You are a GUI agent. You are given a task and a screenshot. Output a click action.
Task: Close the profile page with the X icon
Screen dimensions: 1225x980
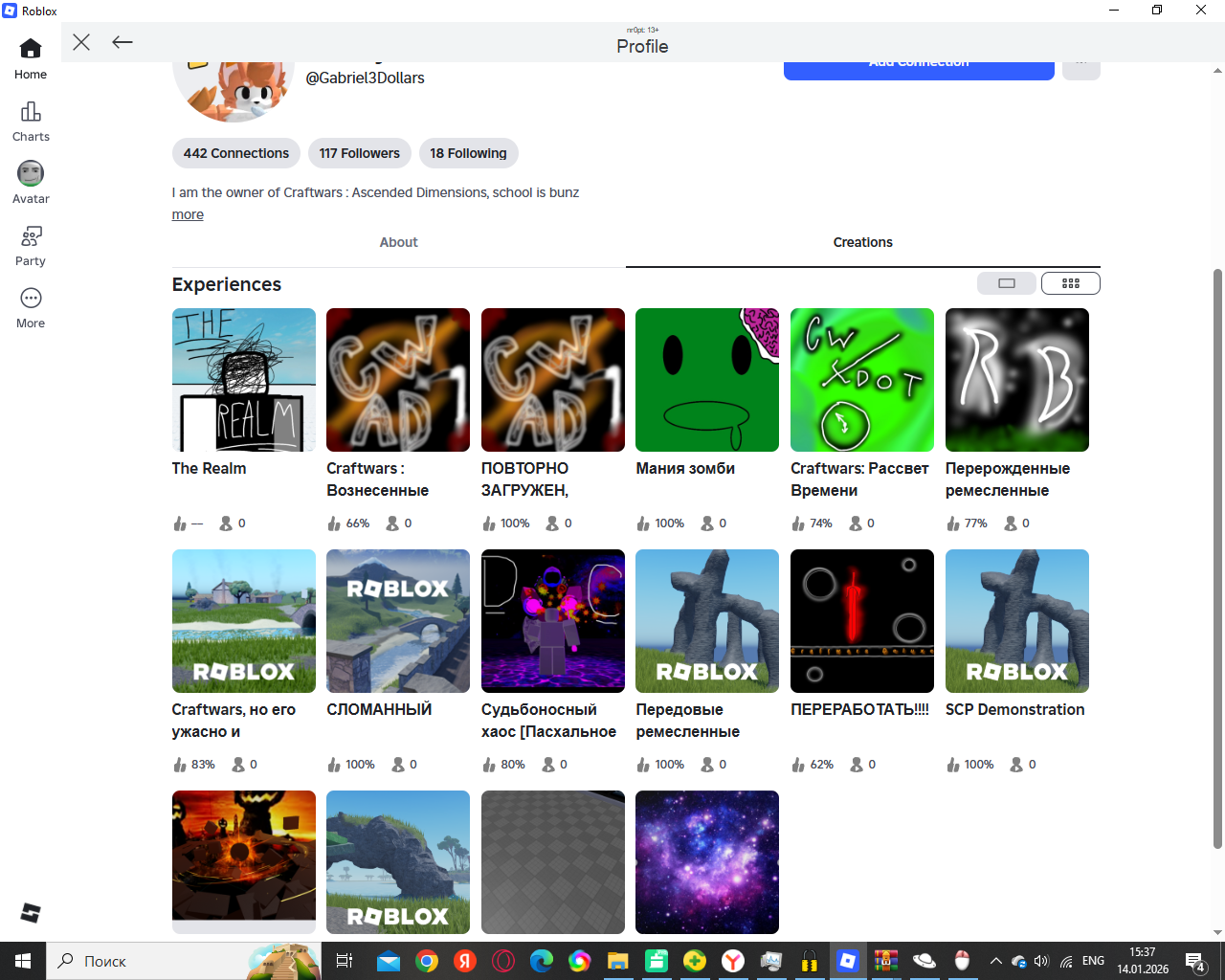(81, 42)
